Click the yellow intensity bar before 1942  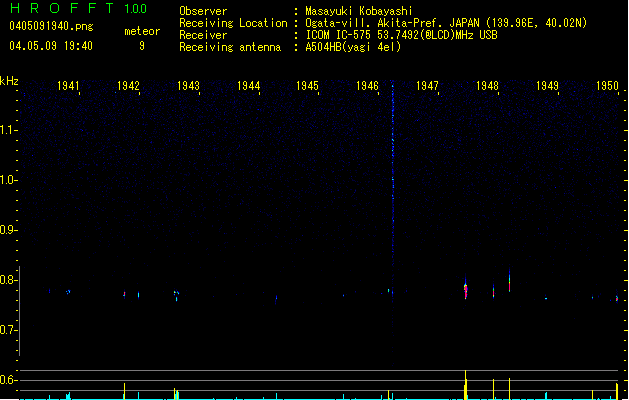tap(124, 391)
